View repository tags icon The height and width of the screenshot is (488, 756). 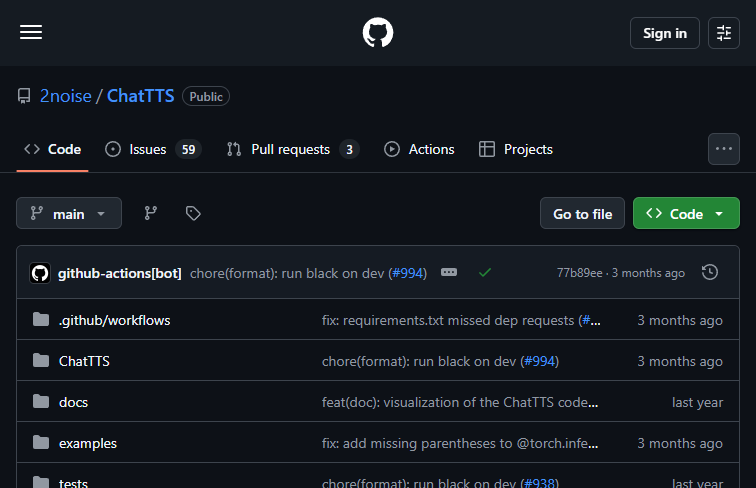(193, 213)
